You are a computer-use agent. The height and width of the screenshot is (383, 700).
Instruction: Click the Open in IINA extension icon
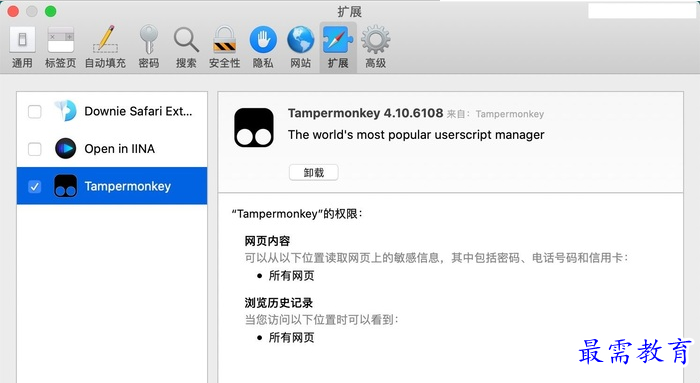point(65,149)
